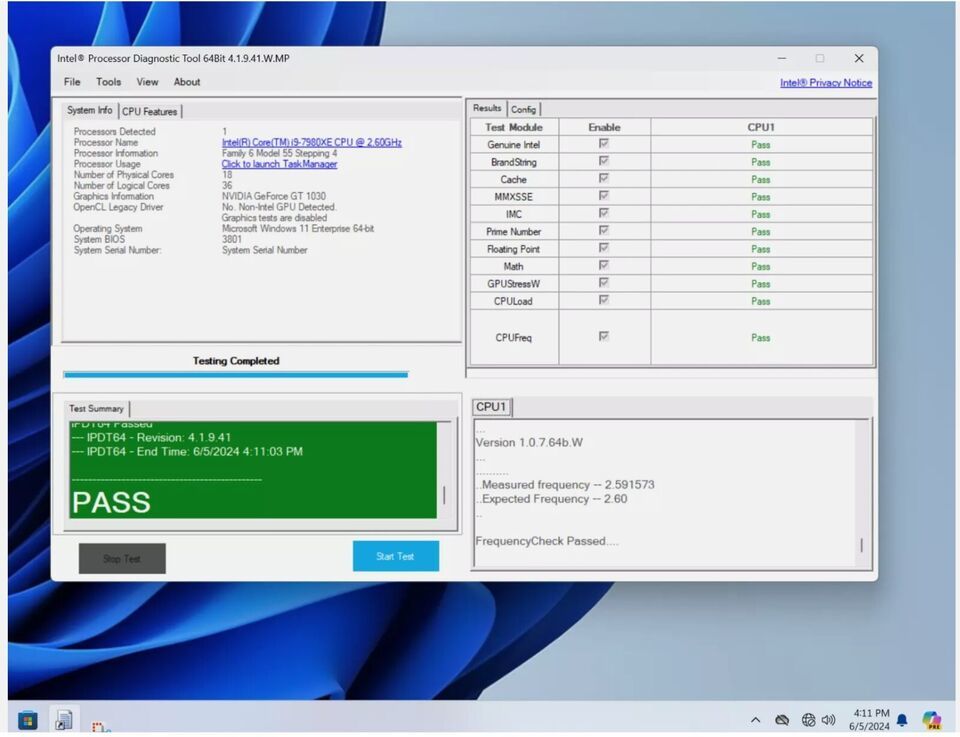Open the View menu
Viewport: 960px width, 737px height.
click(x=147, y=82)
